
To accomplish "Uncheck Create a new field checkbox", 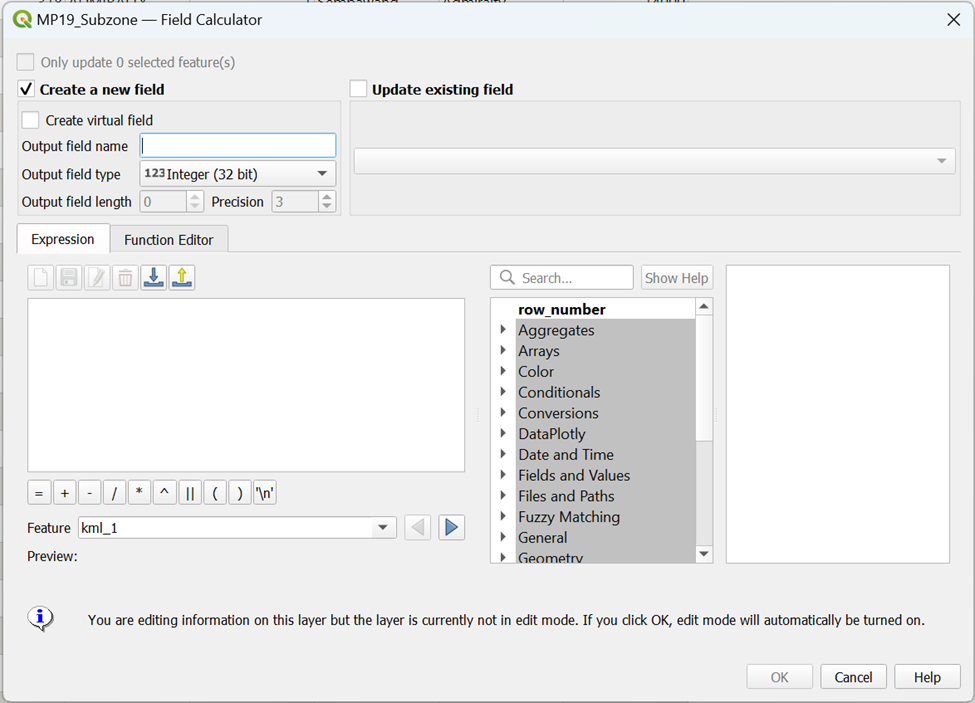I will click(27, 89).
